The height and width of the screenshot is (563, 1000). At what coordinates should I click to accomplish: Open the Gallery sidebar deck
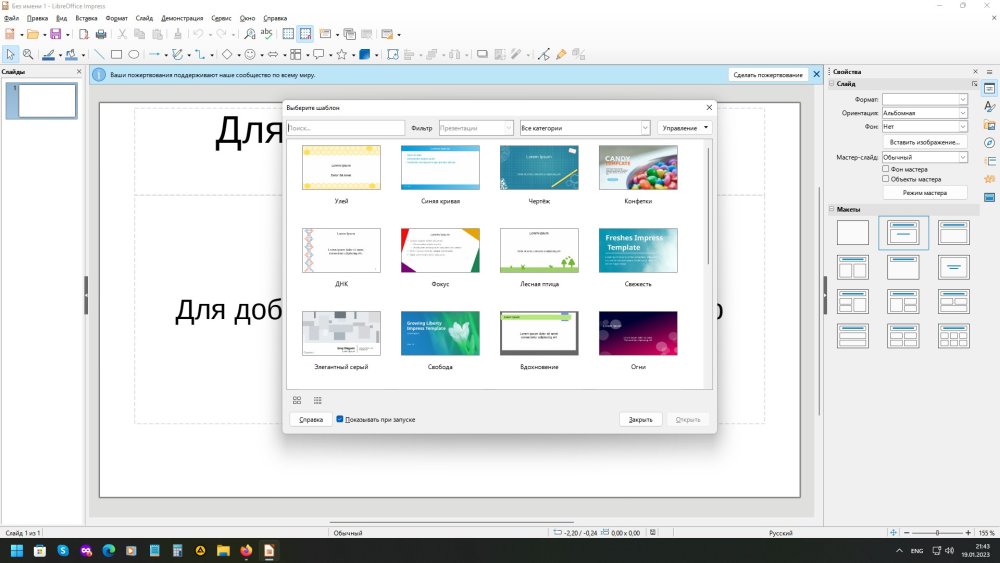pos(989,125)
